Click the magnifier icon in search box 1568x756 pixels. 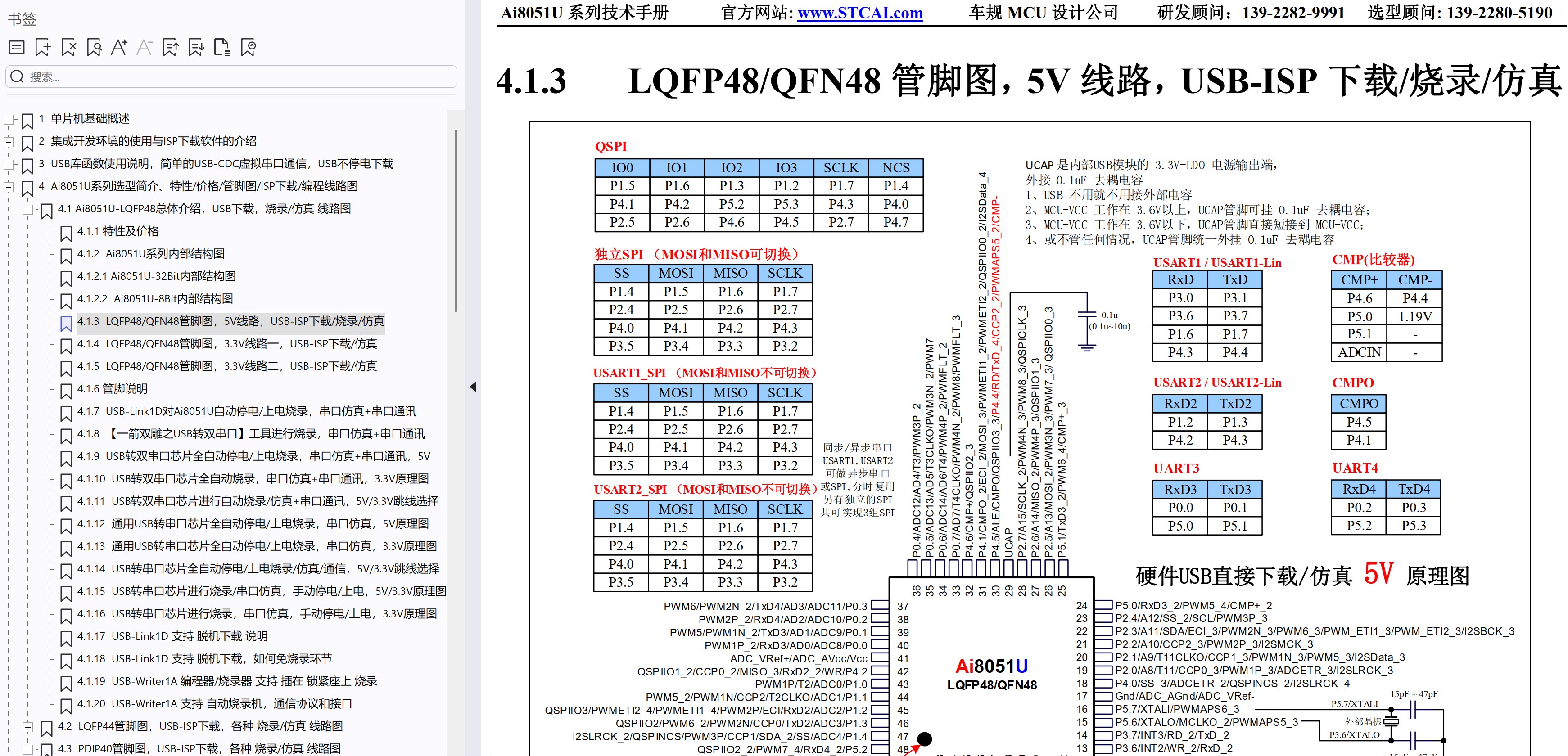17,76
